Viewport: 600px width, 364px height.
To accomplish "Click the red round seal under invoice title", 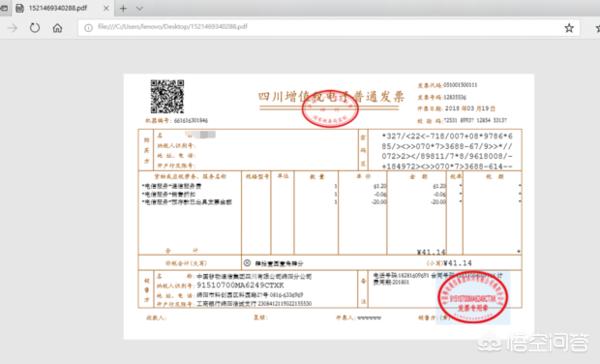I will coord(330,108).
